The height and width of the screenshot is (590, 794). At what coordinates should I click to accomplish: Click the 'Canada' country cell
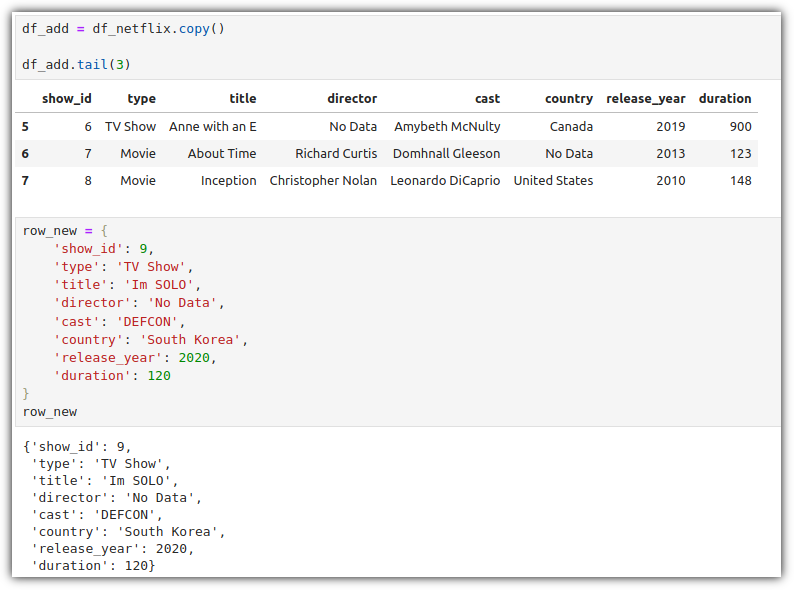click(x=571, y=127)
